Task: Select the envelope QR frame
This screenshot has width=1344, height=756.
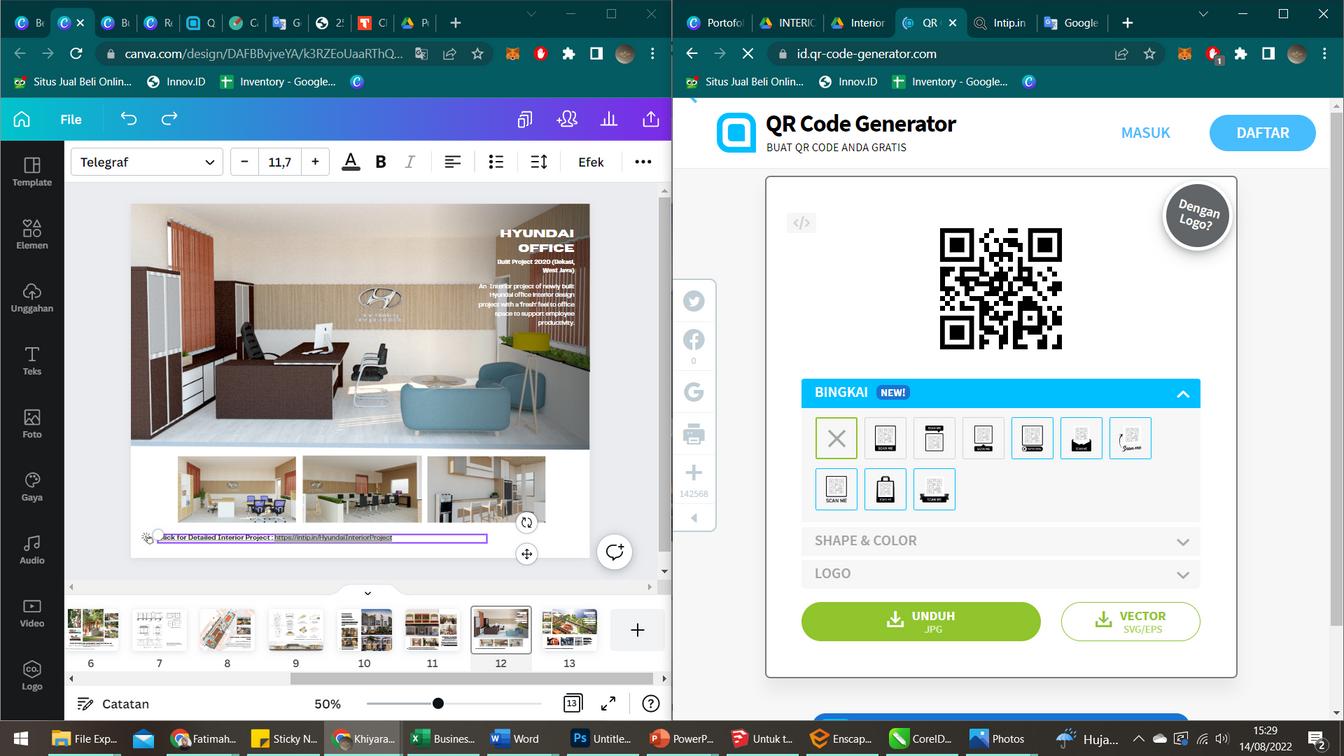Action: [1081, 438]
